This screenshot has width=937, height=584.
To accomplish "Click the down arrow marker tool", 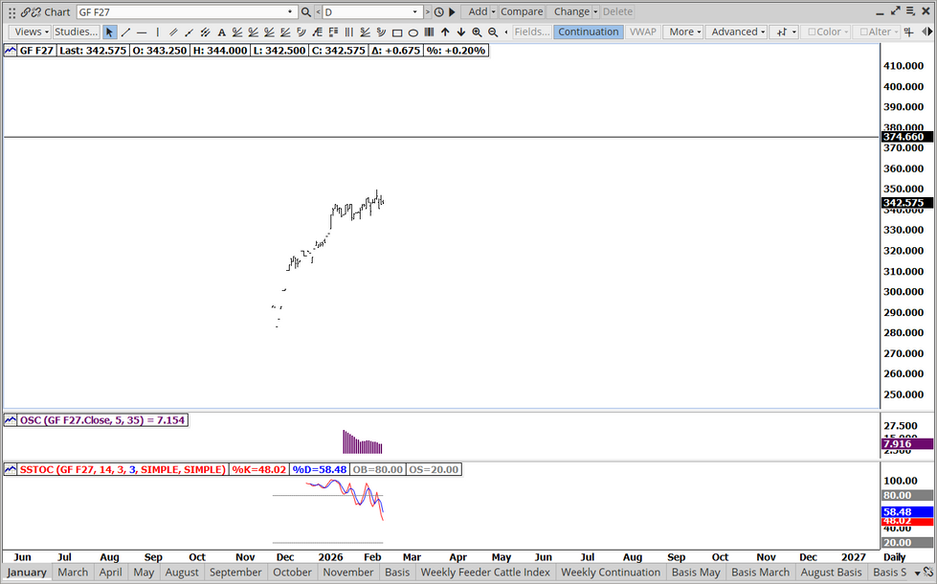I will click(461, 32).
